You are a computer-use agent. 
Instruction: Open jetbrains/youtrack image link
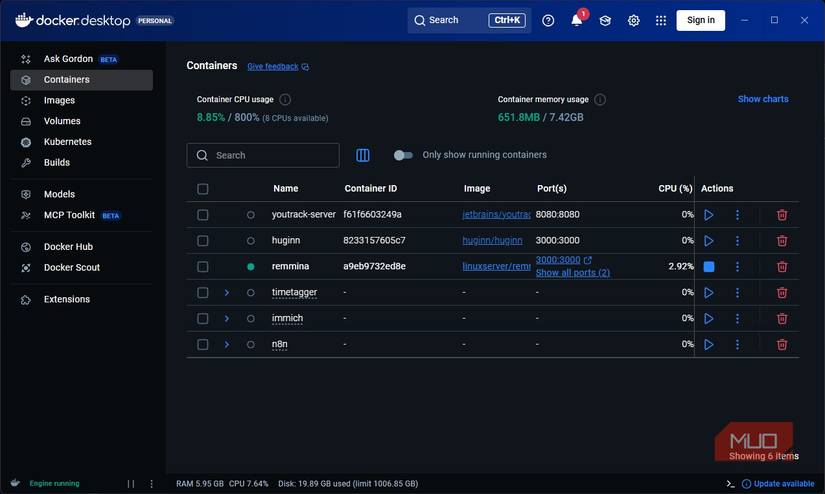496,215
